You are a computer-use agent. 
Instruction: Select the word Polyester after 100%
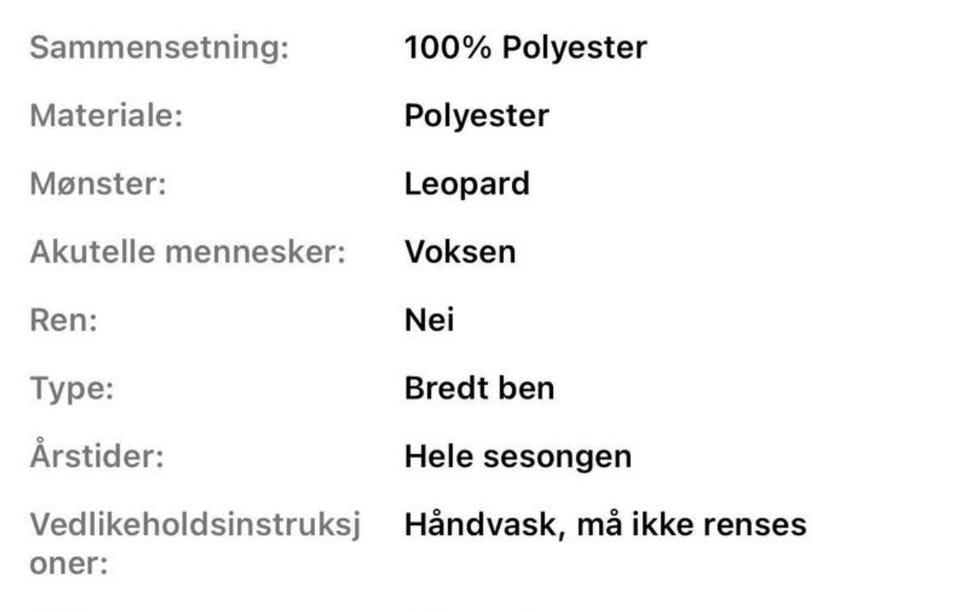click(574, 48)
